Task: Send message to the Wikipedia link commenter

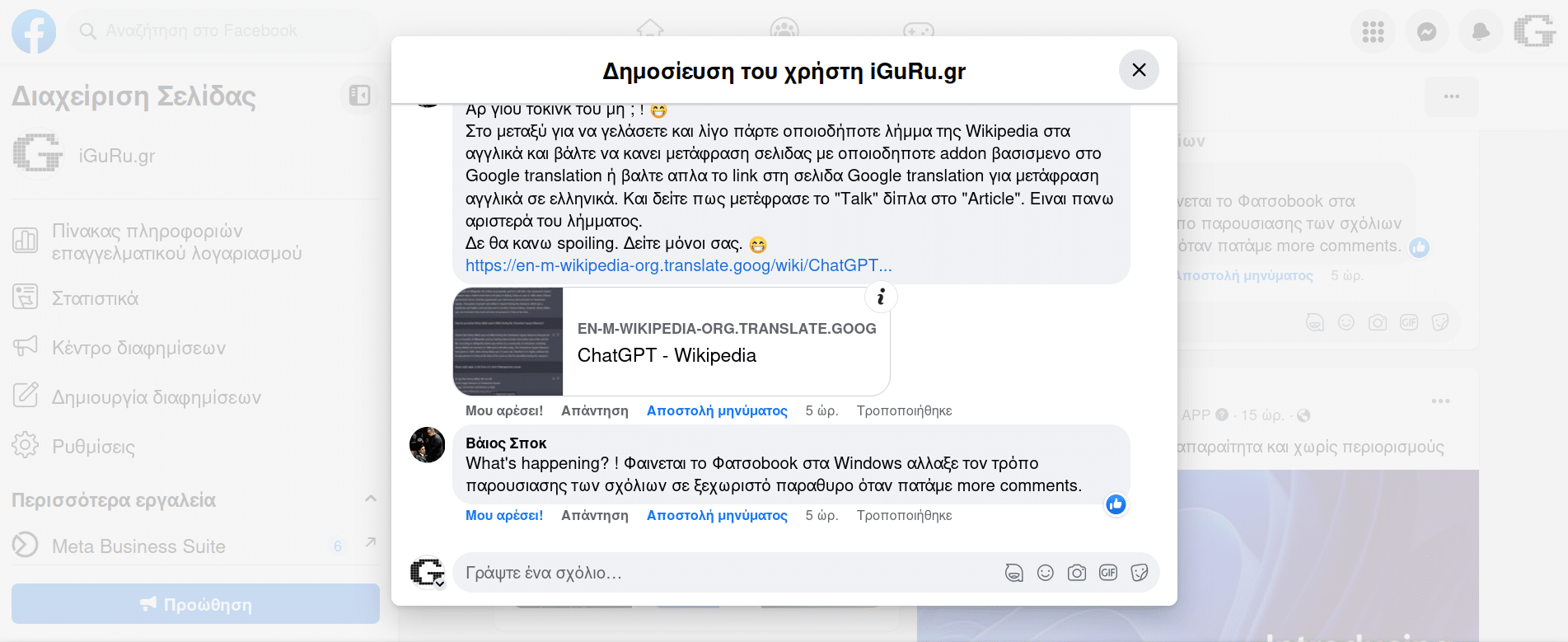Action: 717,410
